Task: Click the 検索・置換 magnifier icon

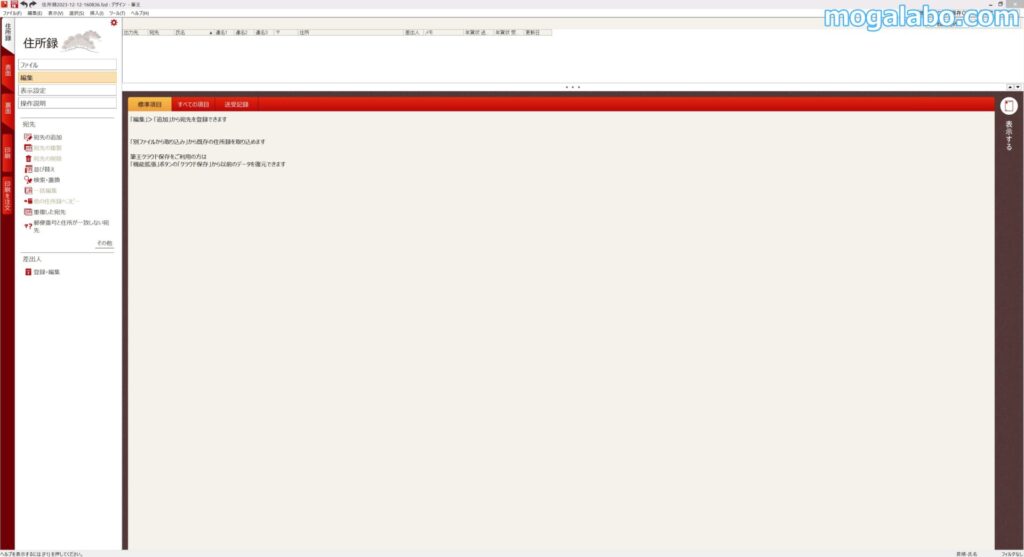Action: pos(28,180)
